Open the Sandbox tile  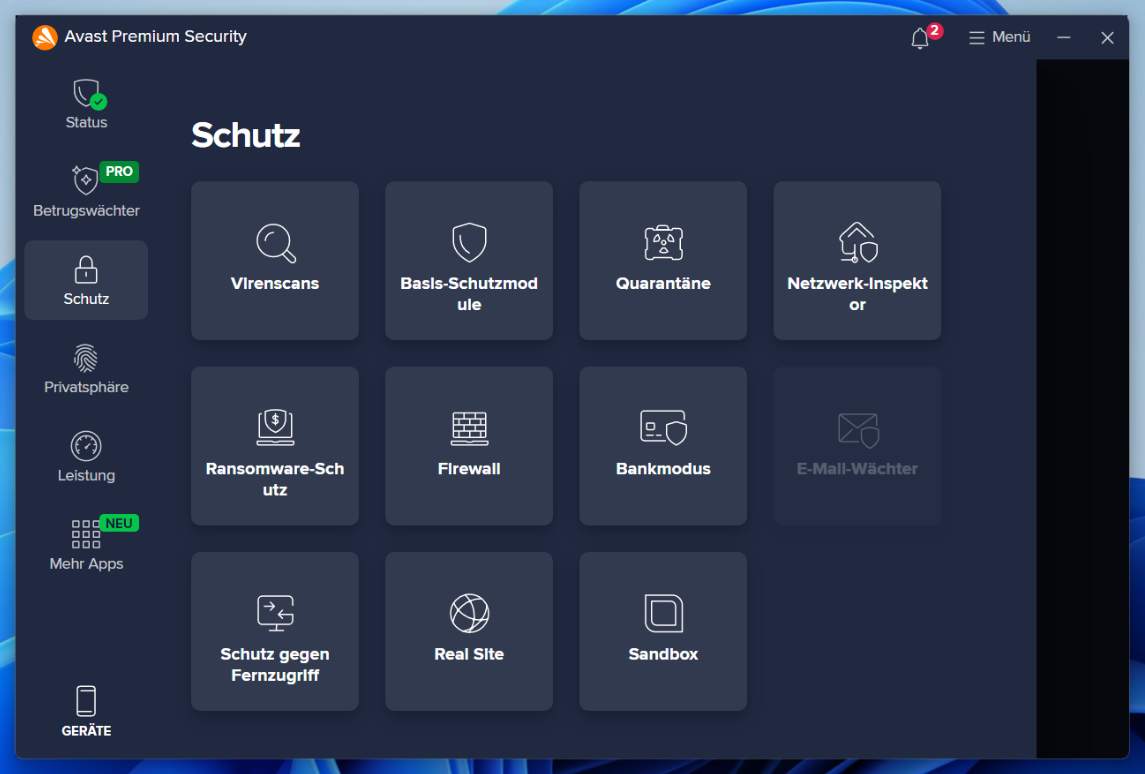(x=663, y=632)
